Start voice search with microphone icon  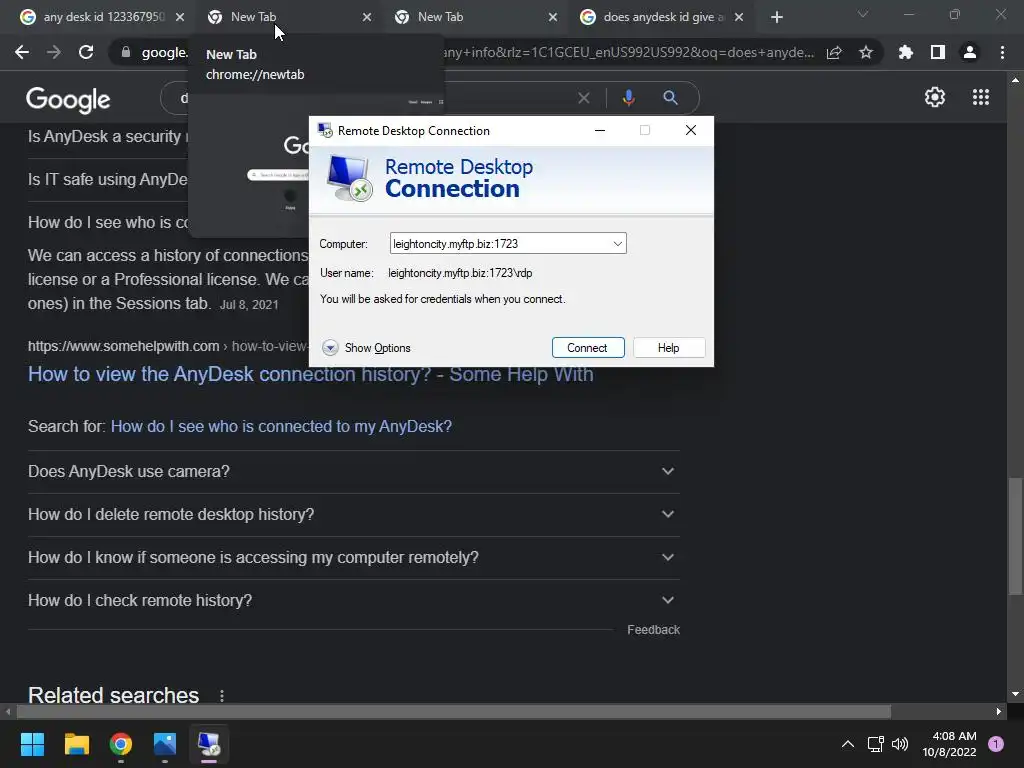point(628,98)
